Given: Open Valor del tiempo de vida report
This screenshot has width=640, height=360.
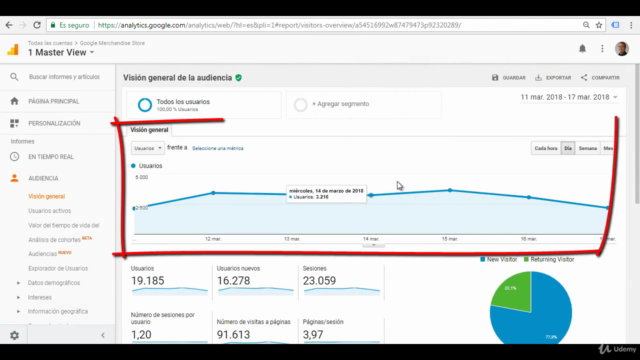Looking at the screenshot, I should [x=64, y=225].
